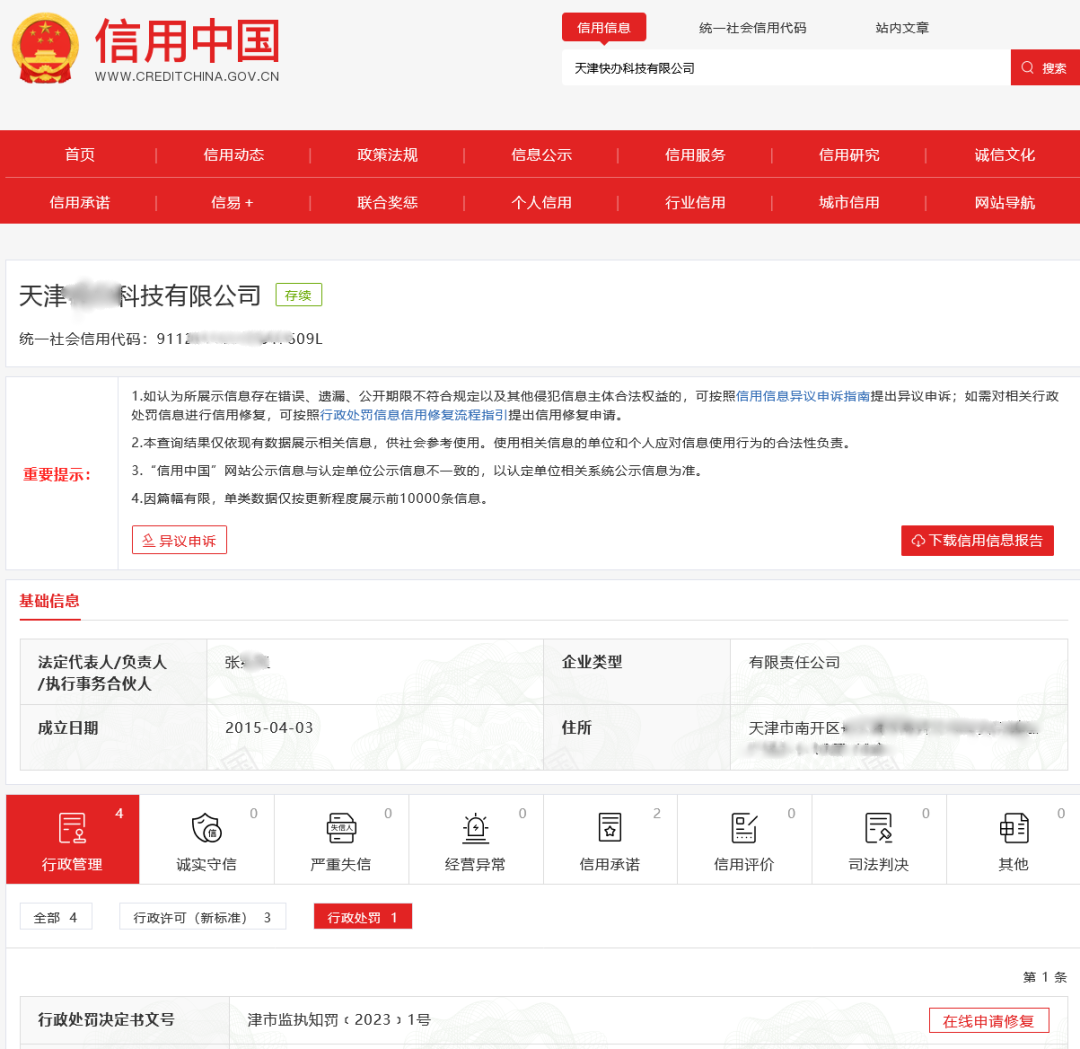Select the 基础信息 tab heading
1080x1049 pixels.
pos(50,601)
